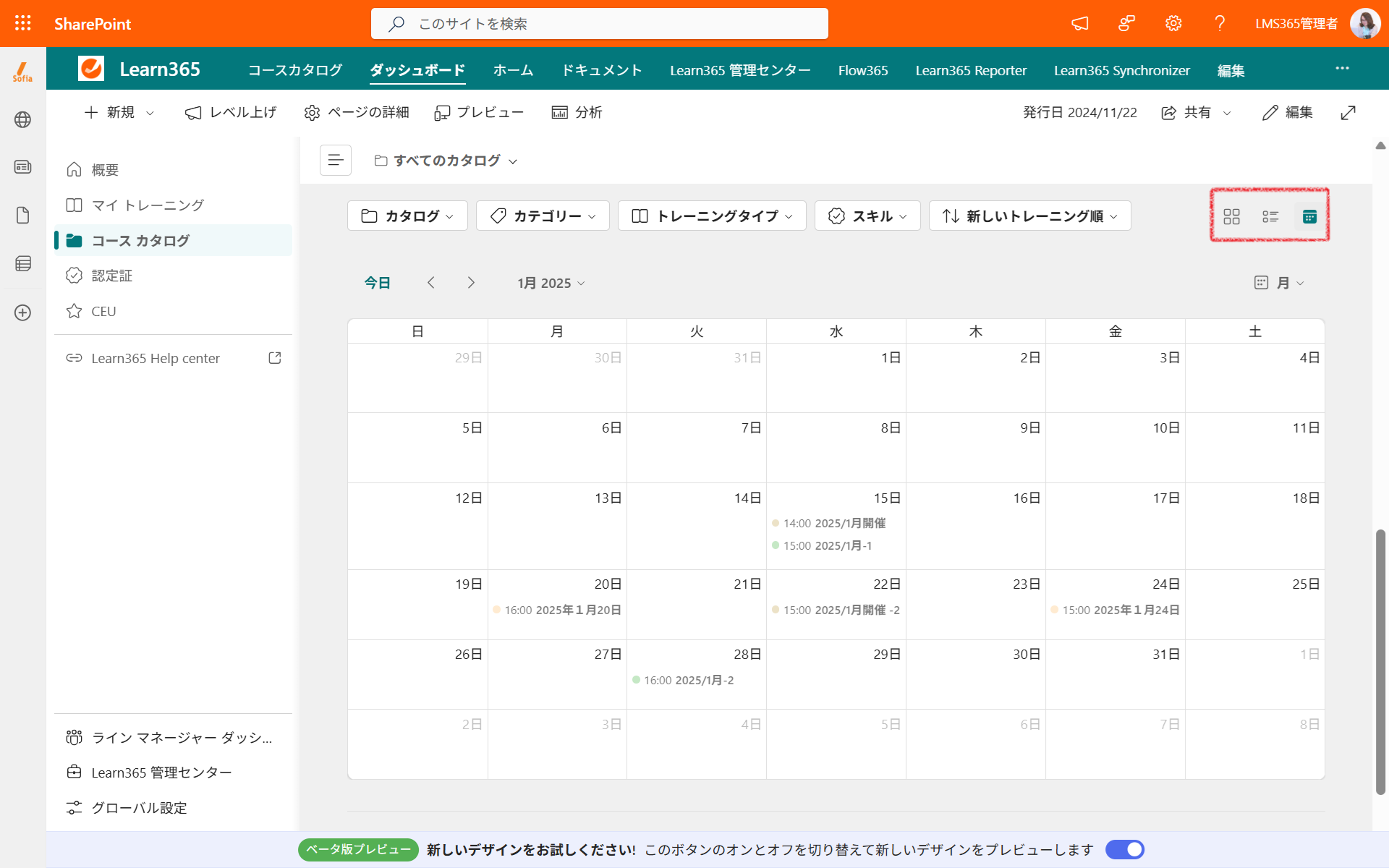The image size is (1389, 868).
Task: Click the LMS365管理者 profile picture
Action: coord(1364,23)
